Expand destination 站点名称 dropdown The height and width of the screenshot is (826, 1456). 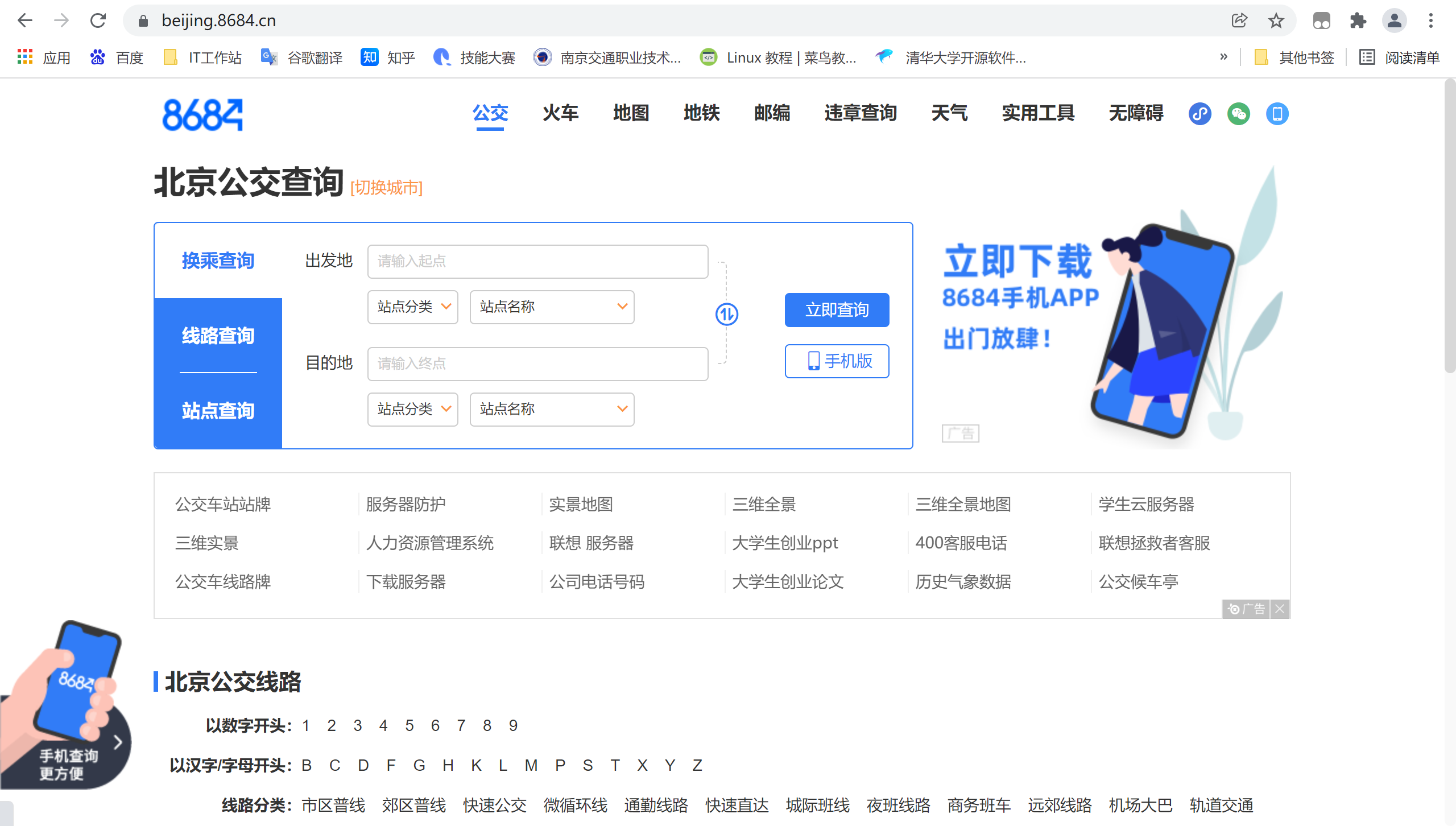(x=552, y=409)
